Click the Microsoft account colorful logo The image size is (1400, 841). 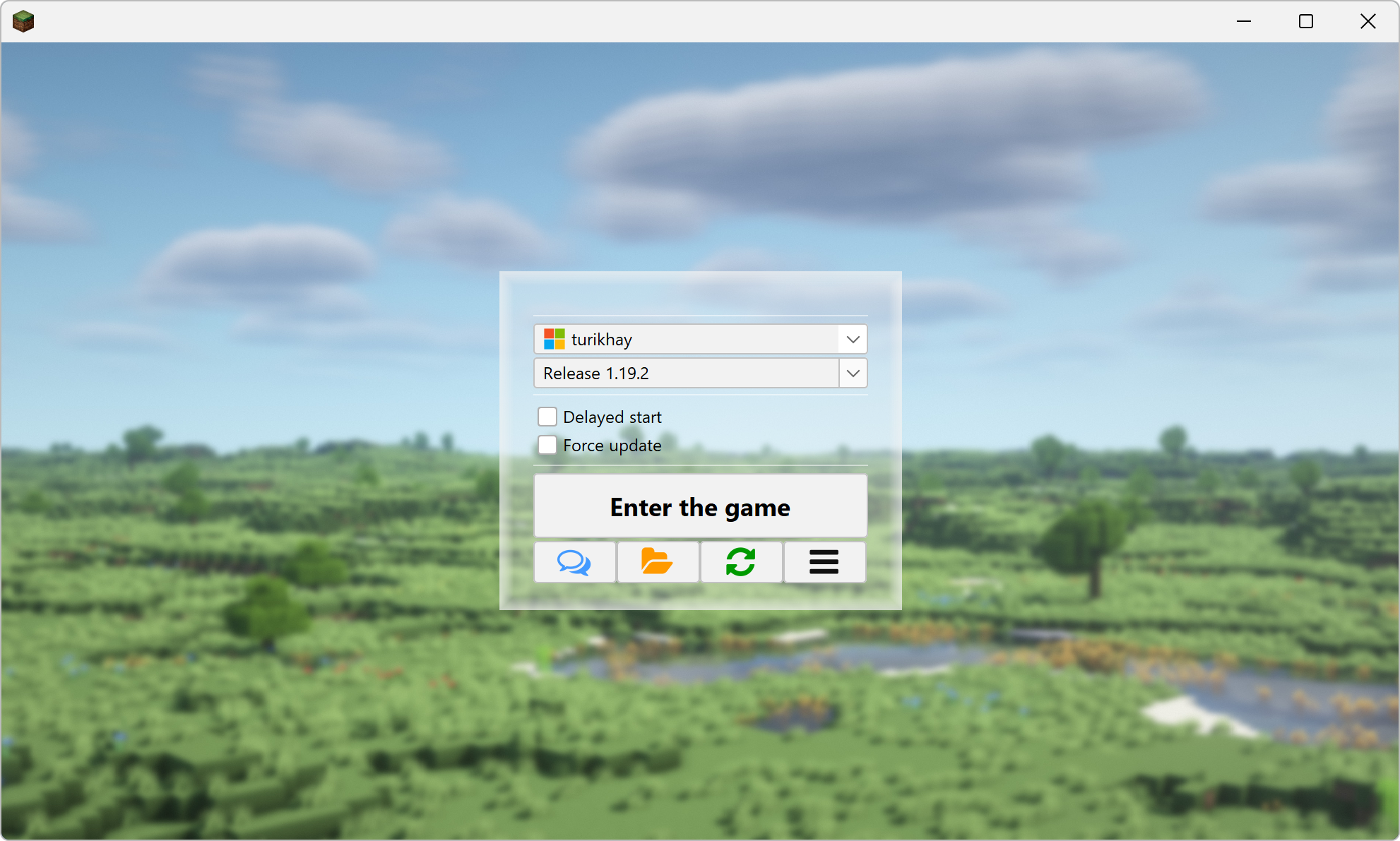coord(553,337)
